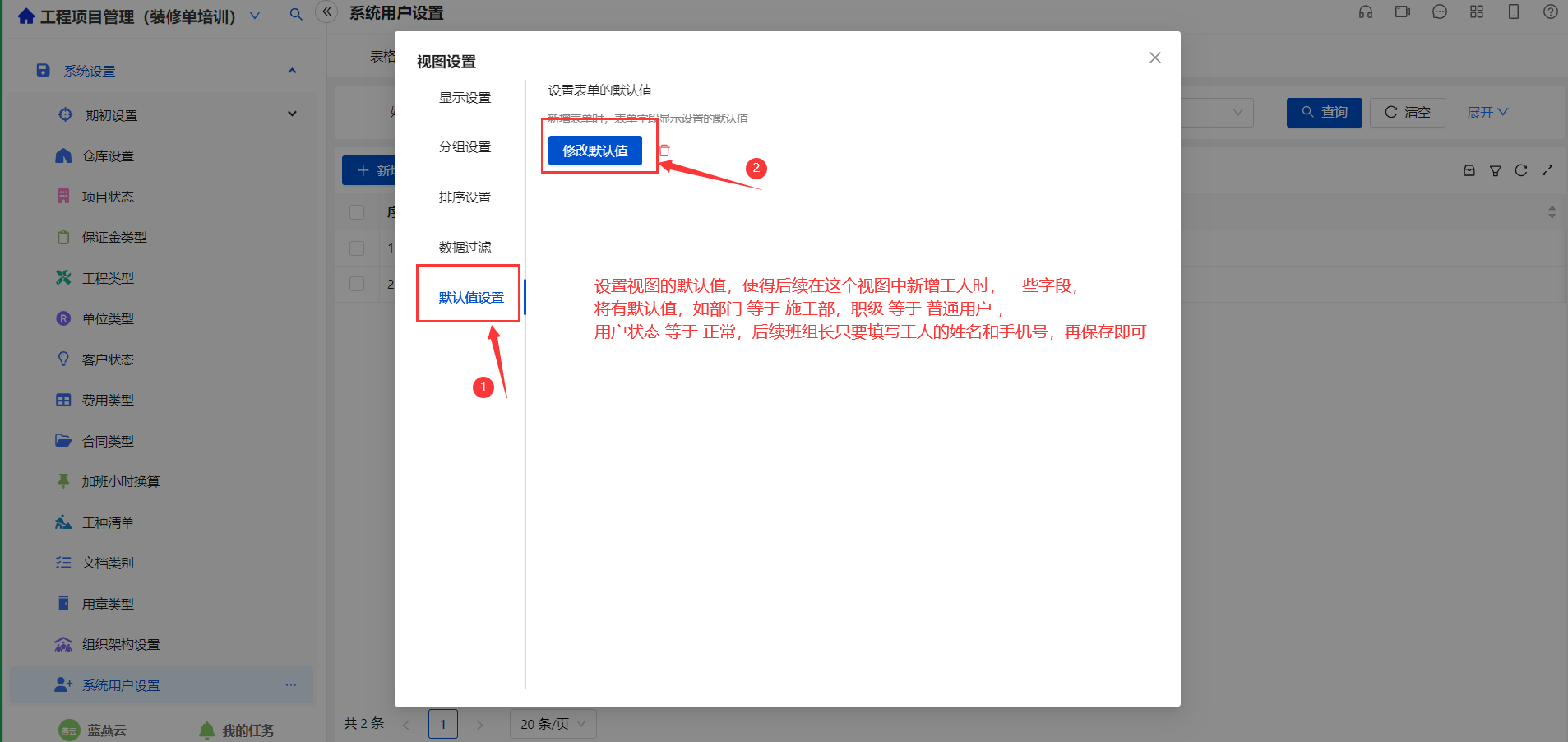The height and width of the screenshot is (742, 1568).
Task: Click the help question mark icon
Action: pos(1551,12)
